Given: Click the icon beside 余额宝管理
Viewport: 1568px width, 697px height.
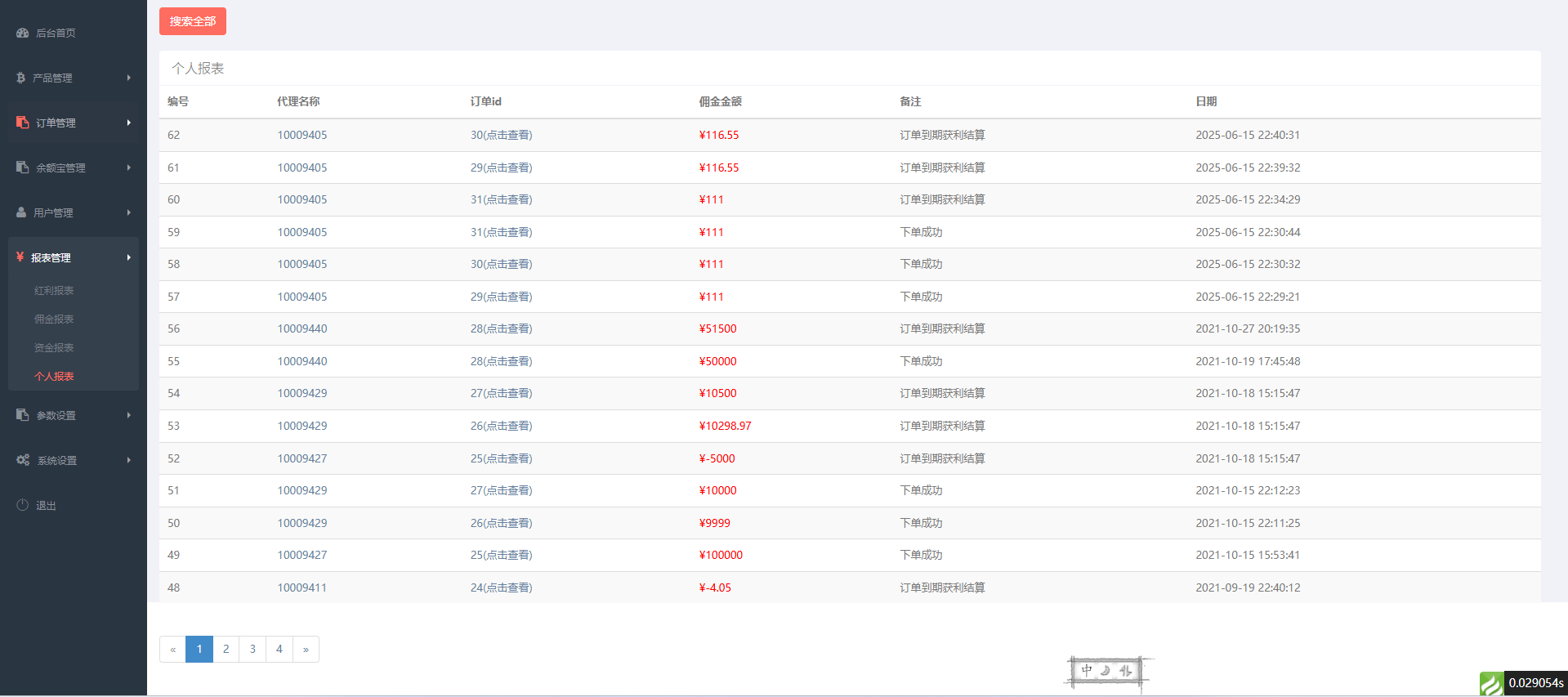Looking at the screenshot, I should (22, 168).
